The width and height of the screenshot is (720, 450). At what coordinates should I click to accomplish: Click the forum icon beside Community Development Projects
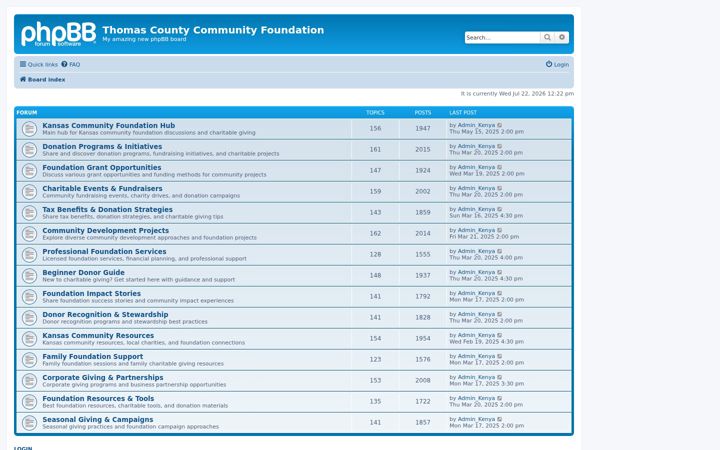(x=29, y=234)
